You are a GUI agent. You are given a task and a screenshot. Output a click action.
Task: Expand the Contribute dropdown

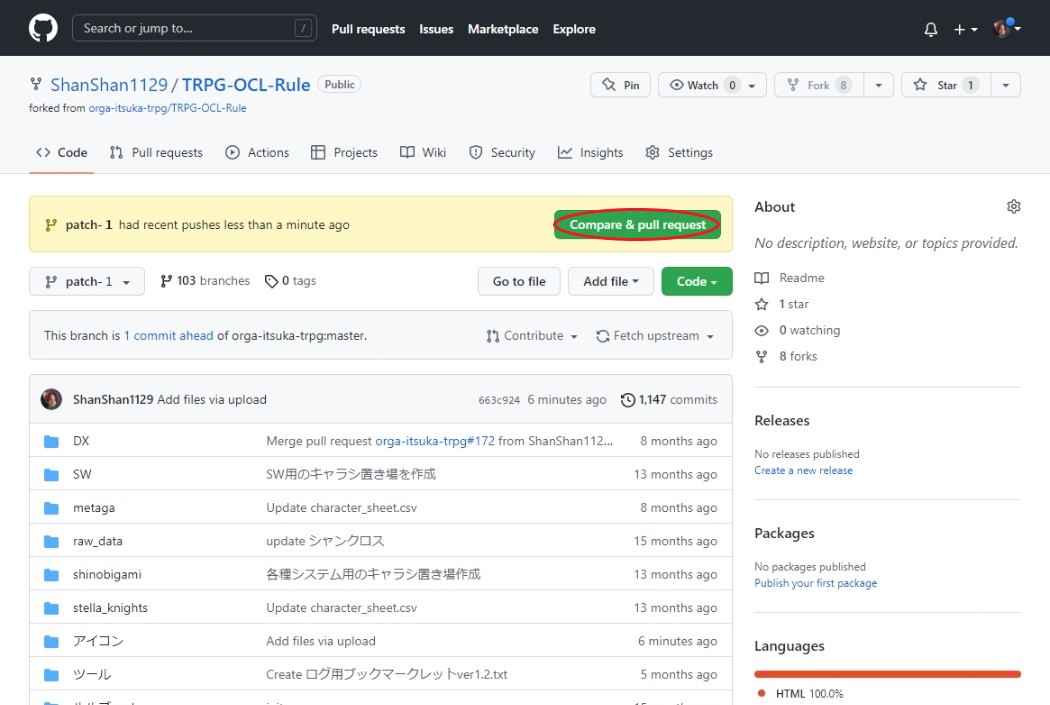pos(532,335)
